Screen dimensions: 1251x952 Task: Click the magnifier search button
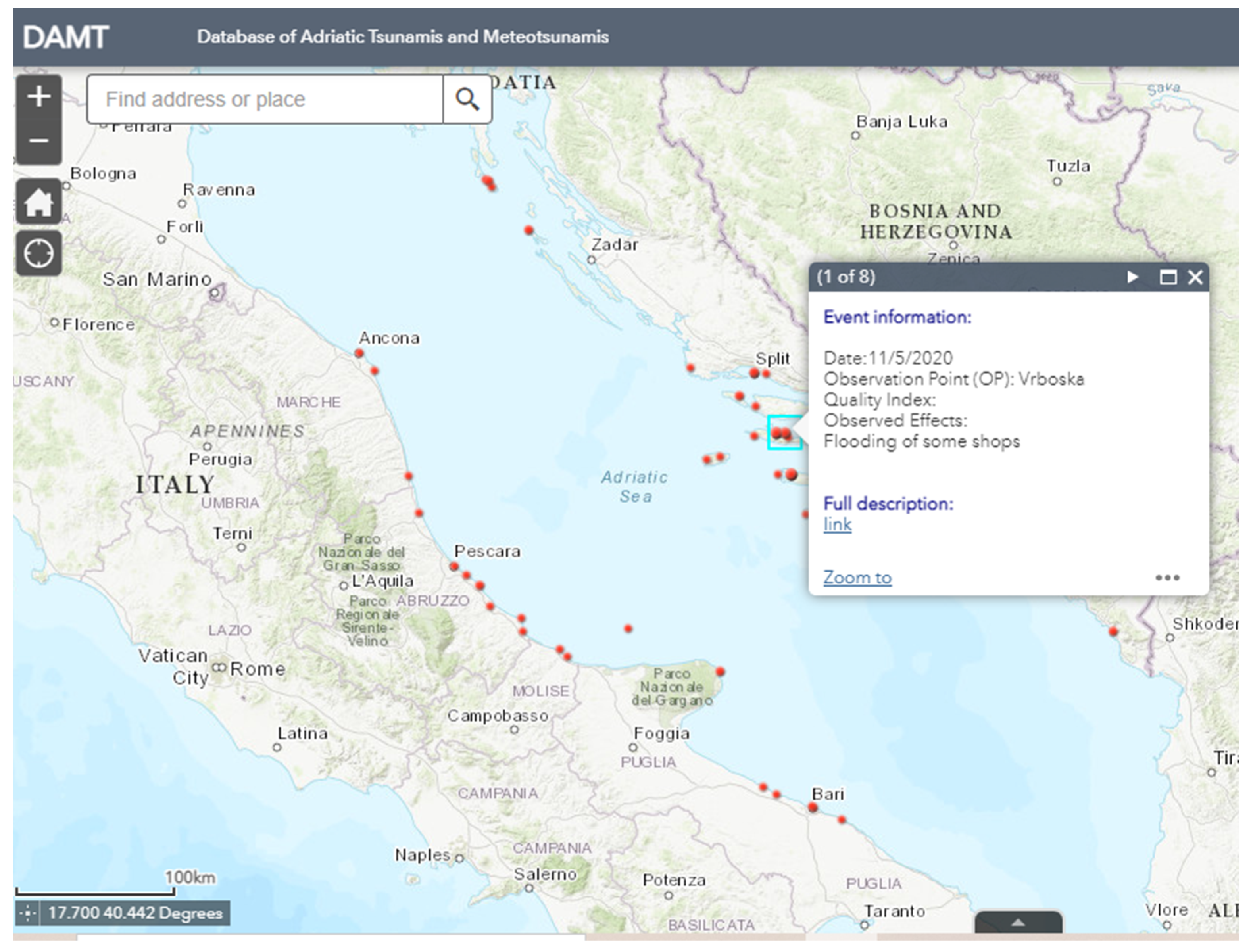[x=467, y=100]
